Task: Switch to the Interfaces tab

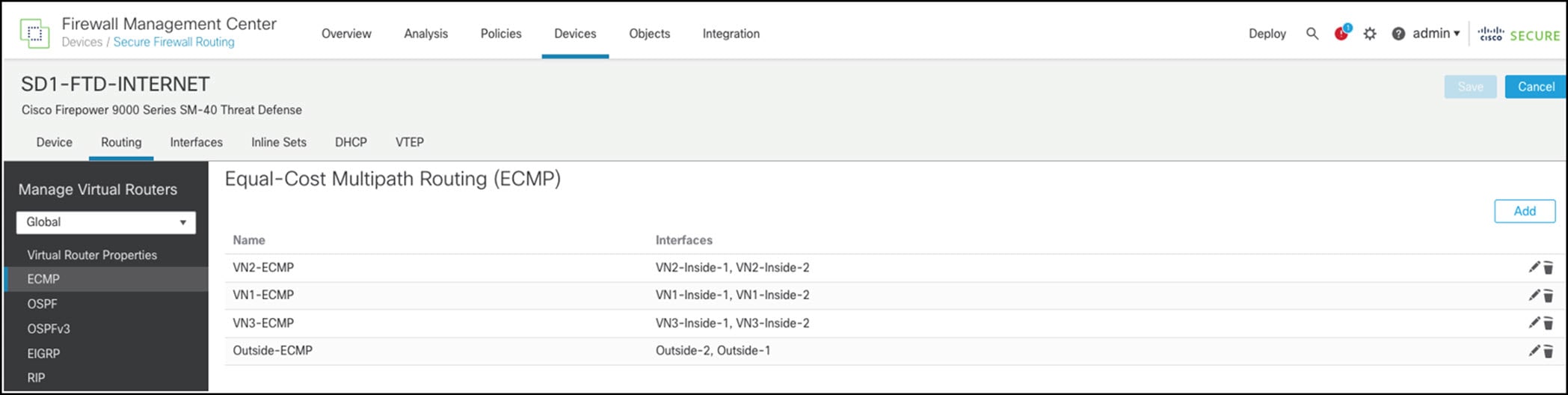Action: click(x=197, y=142)
